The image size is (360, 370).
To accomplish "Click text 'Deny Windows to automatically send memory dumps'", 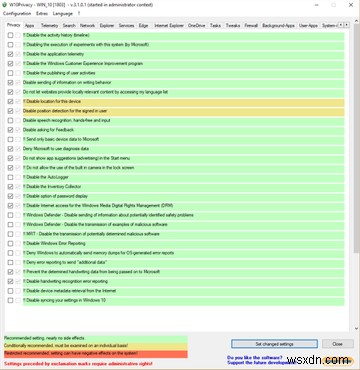I will point(98,253).
